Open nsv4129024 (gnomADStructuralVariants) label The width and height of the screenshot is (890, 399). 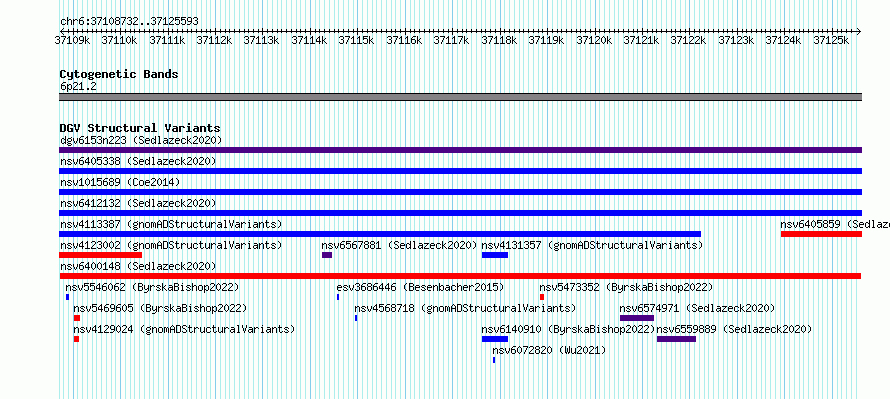pyautogui.click(x=184, y=329)
